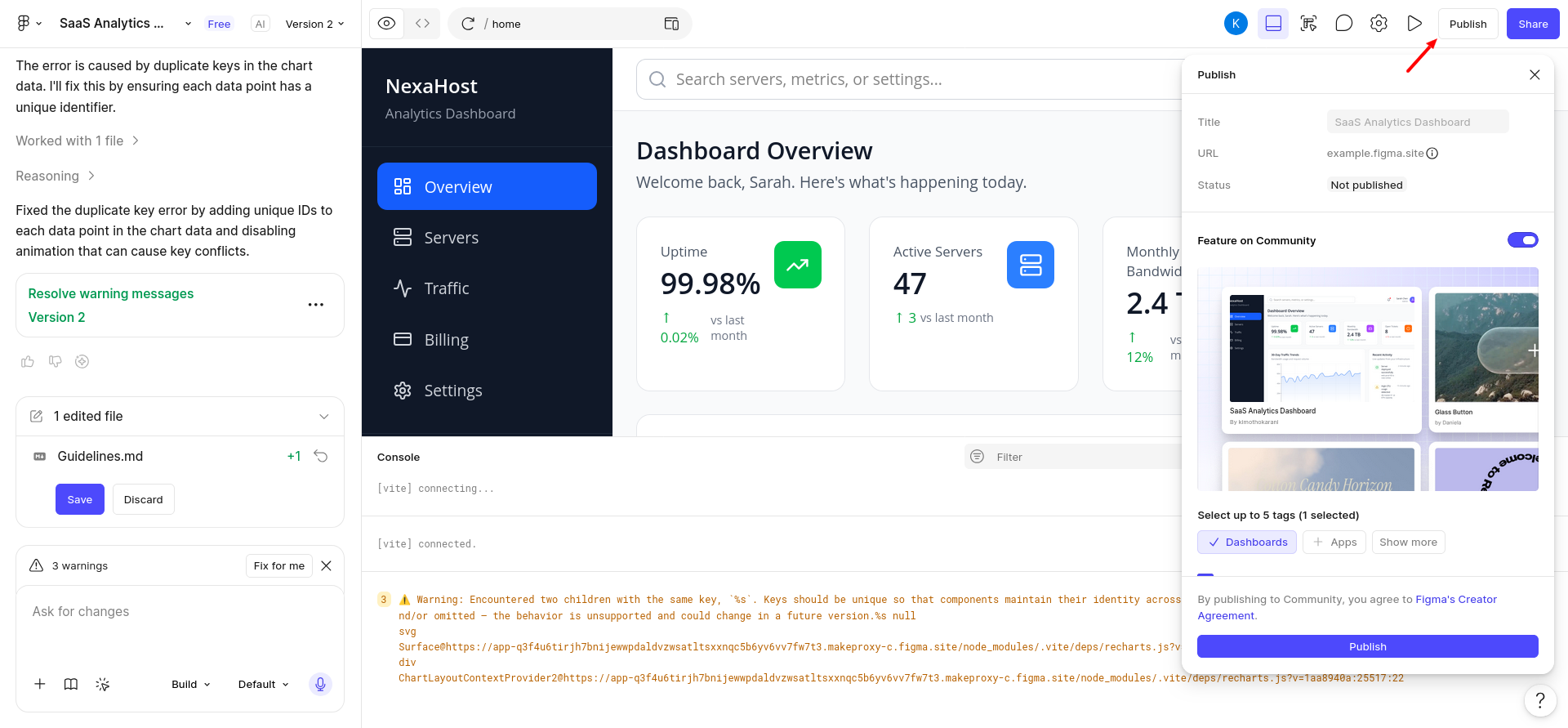Open Make settings gear in toolbar

point(1379,24)
